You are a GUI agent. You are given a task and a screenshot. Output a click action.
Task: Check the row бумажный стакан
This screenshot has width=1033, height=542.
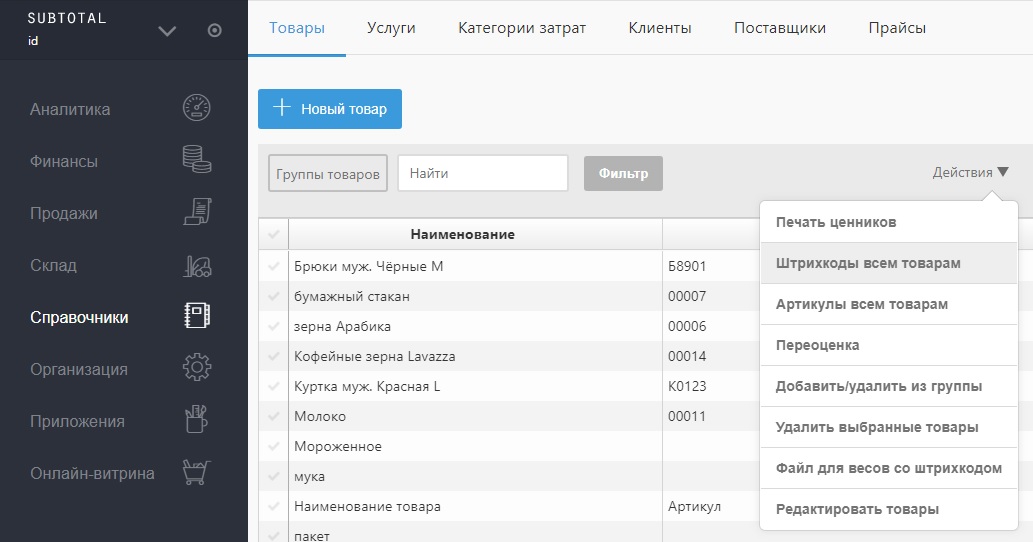click(x=273, y=296)
